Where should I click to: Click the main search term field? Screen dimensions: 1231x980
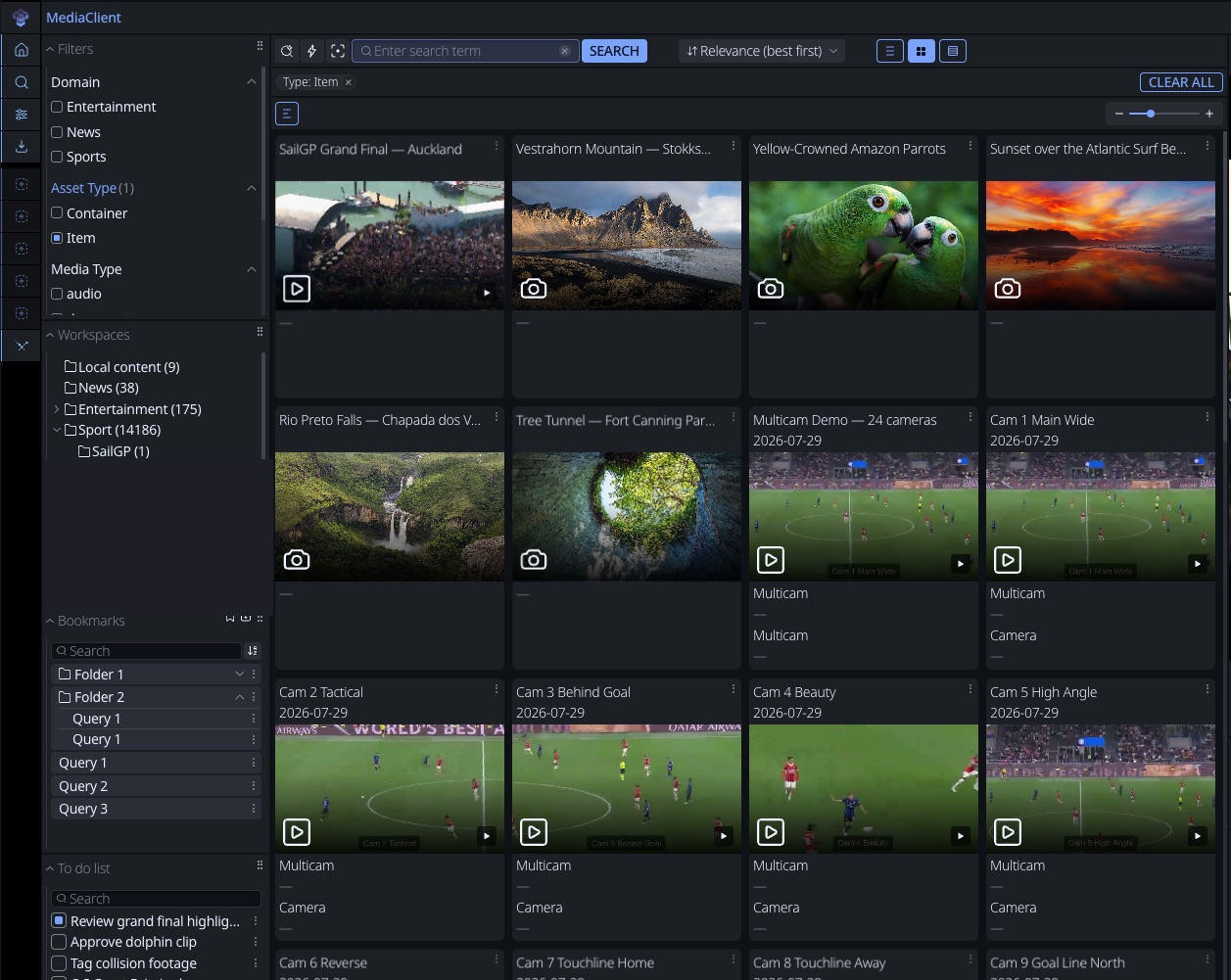pyautogui.click(x=464, y=51)
